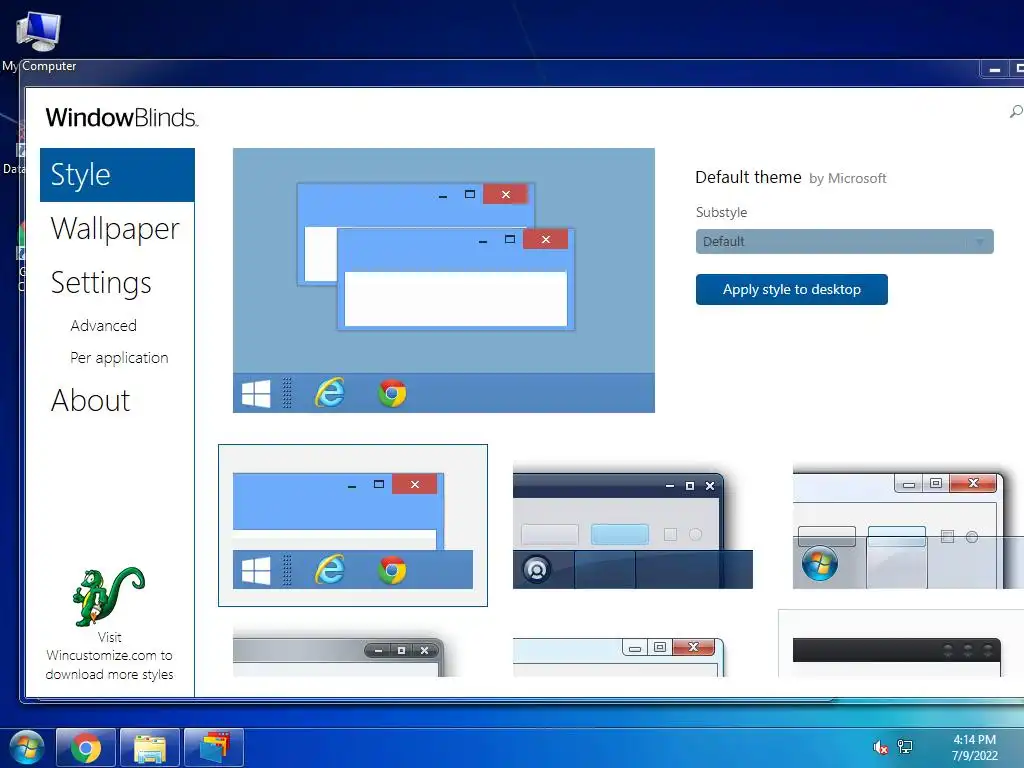This screenshot has height=768, width=1024.
Task: Open the Style section in WindowBlinds
Action: click(x=117, y=175)
